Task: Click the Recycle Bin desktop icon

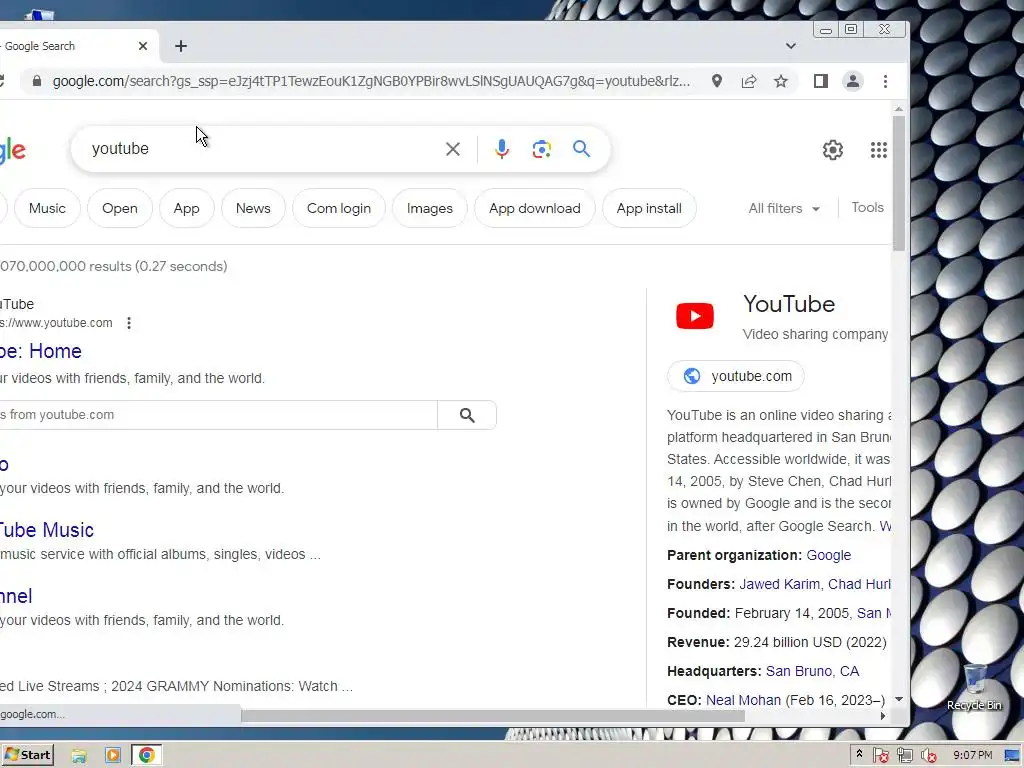Action: point(974,687)
